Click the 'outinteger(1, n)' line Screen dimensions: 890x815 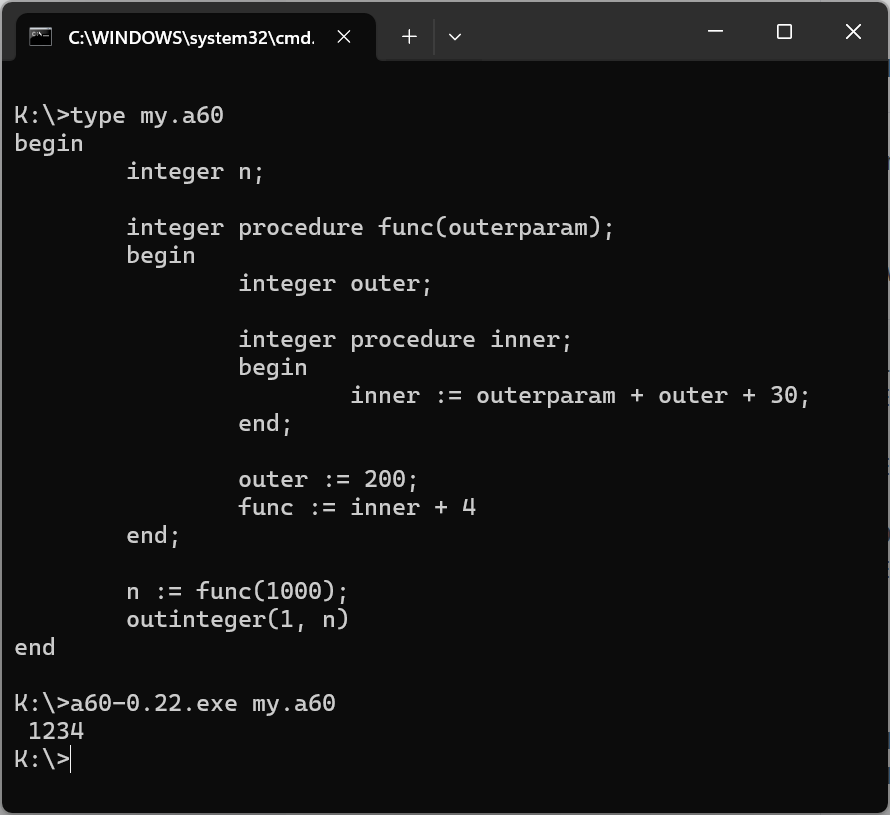click(237, 619)
